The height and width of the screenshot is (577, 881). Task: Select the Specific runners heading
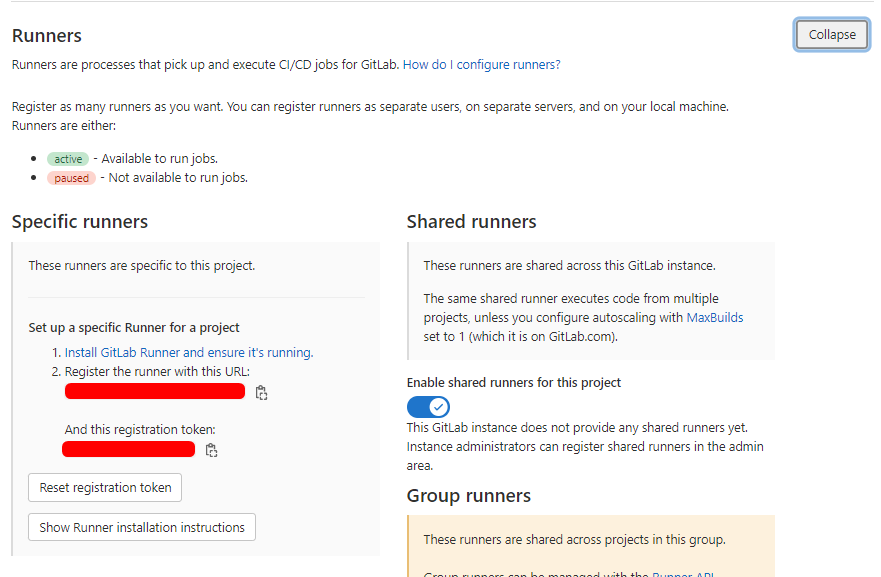[80, 221]
